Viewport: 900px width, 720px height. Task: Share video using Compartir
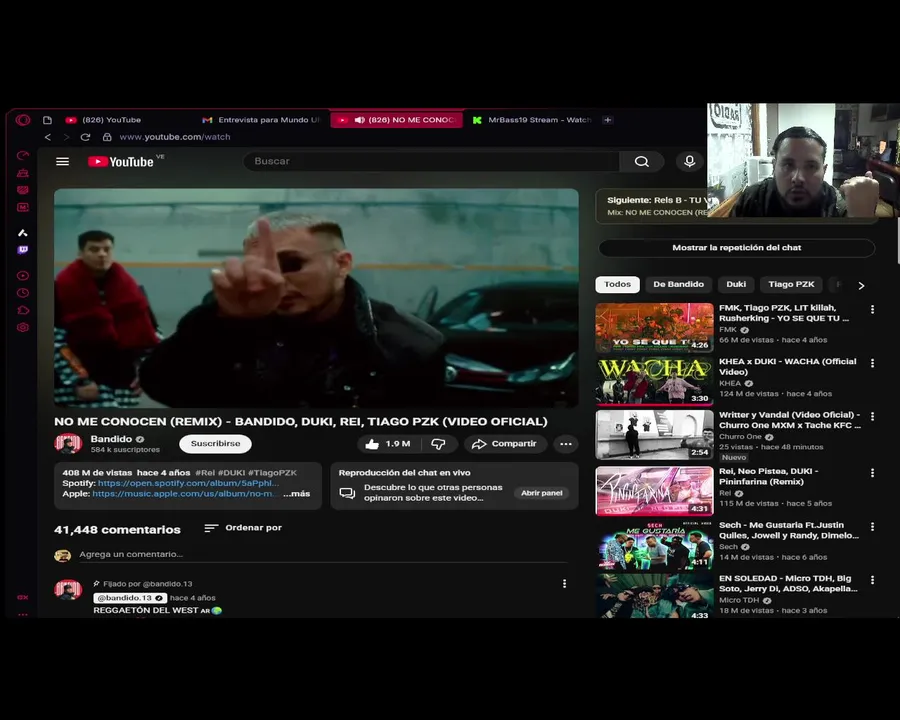click(x=504, y=444)
